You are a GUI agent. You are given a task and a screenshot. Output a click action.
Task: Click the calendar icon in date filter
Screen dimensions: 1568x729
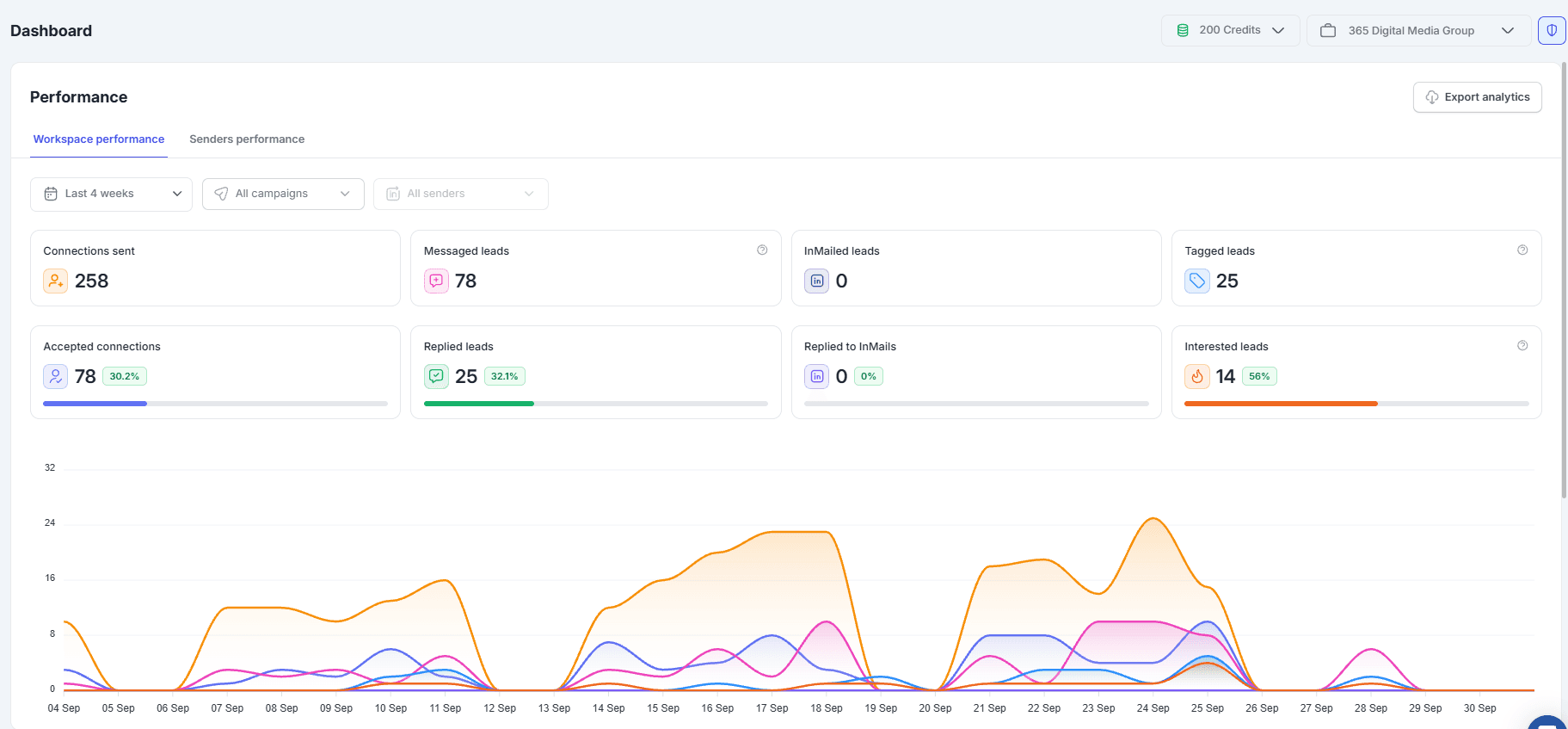point(51,194)
